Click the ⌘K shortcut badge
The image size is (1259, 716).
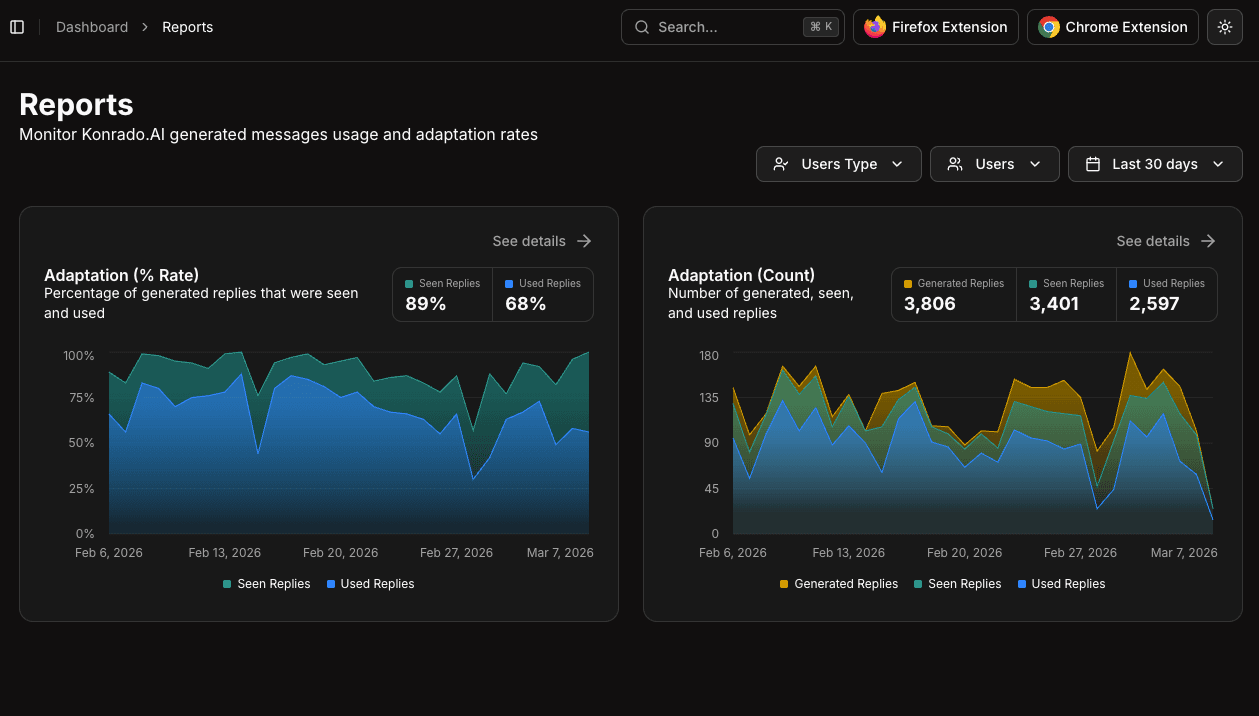[x=821, y=27]
